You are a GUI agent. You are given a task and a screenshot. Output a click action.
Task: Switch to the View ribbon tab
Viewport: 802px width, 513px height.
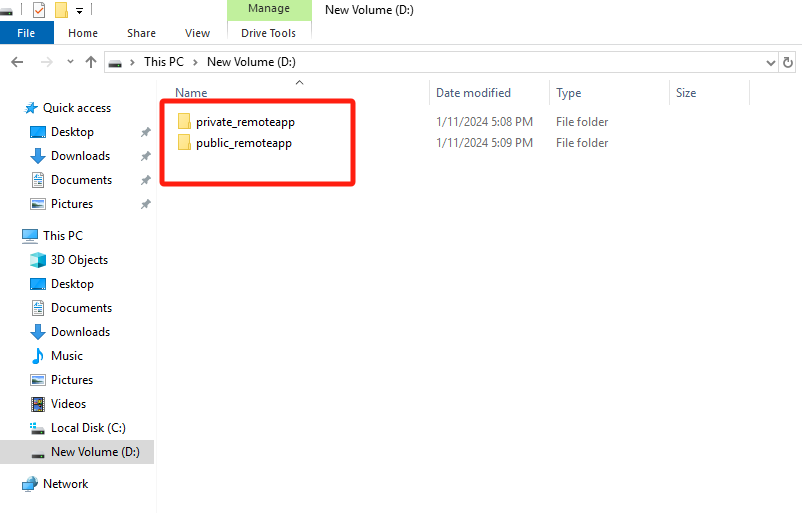(197, 33)
